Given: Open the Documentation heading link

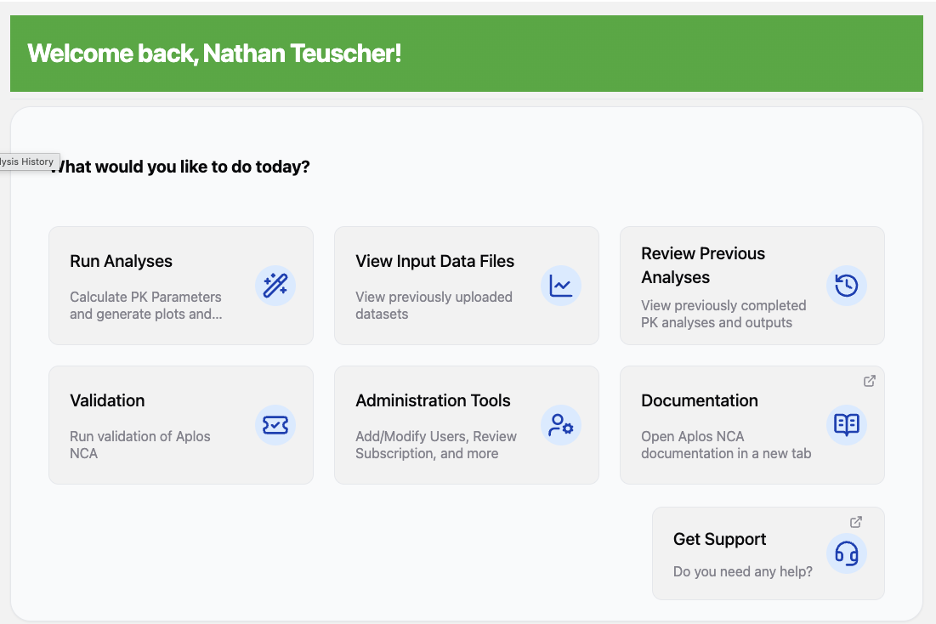Looking at the screenshot, I should [x=699, y=400].
